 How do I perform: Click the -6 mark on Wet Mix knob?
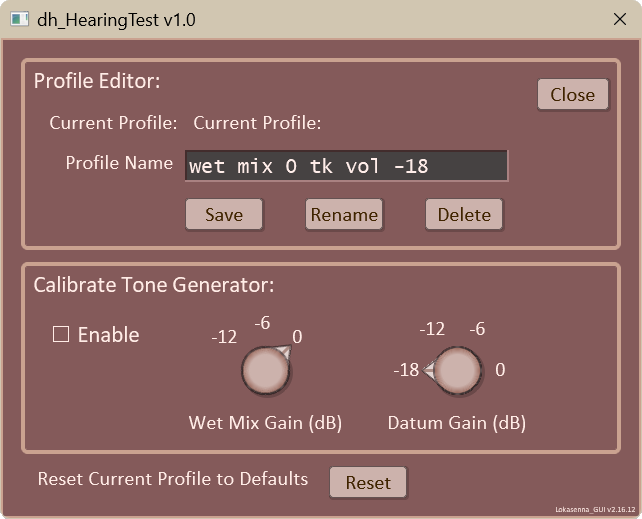pos(262,323)
